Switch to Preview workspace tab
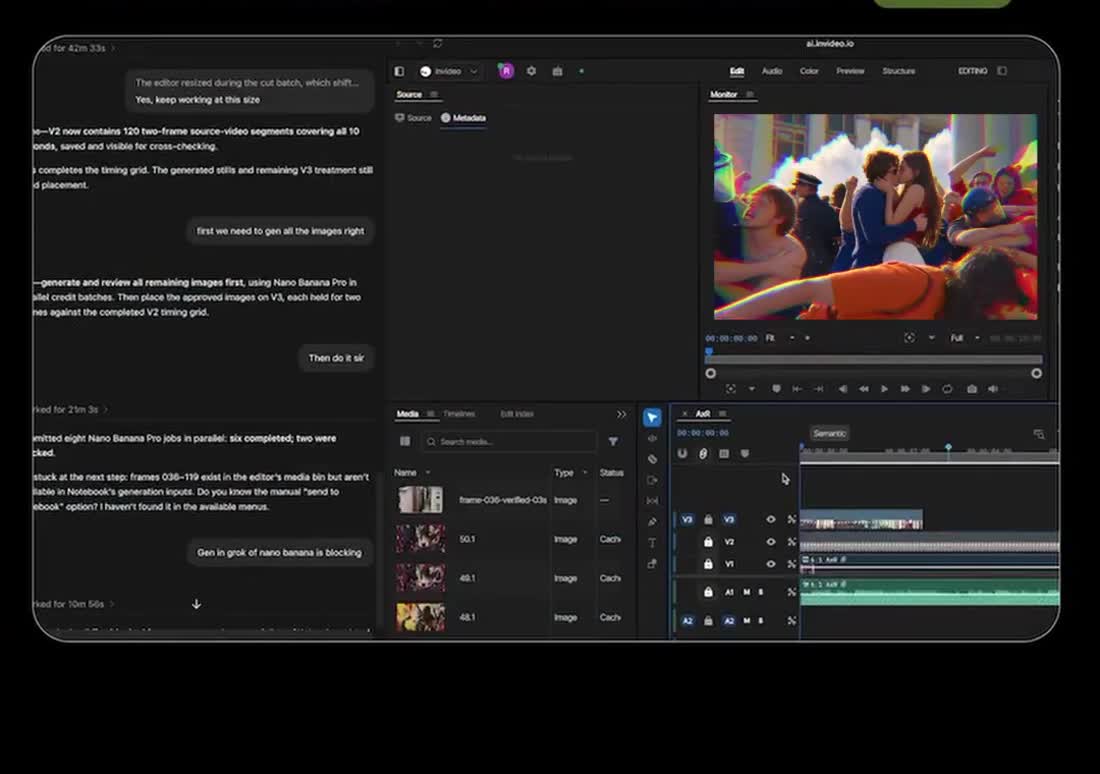The width and height of the screenshot is (1100, 774). tap(850, 71)
